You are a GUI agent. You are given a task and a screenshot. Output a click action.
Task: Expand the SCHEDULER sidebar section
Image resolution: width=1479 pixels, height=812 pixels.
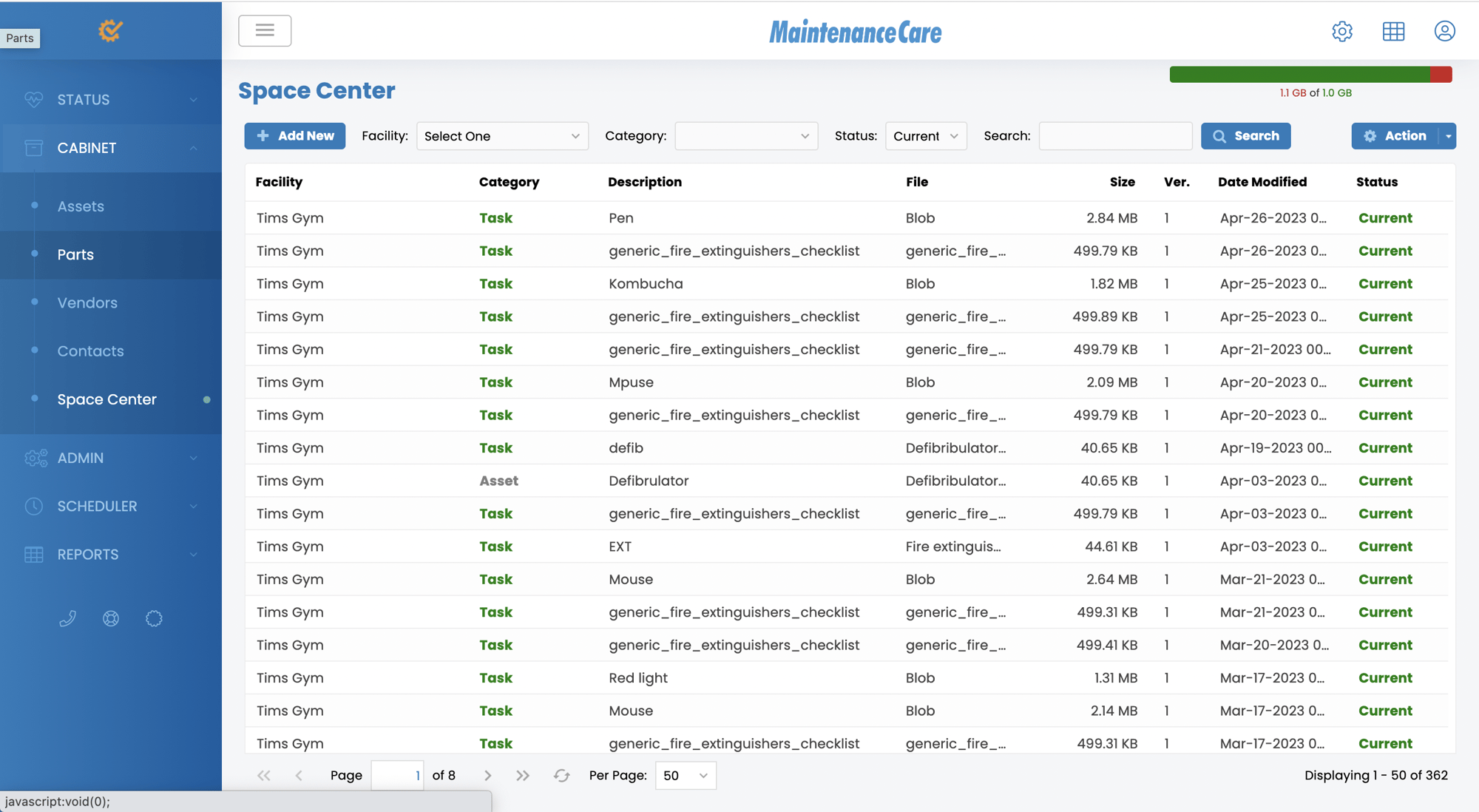111,506
